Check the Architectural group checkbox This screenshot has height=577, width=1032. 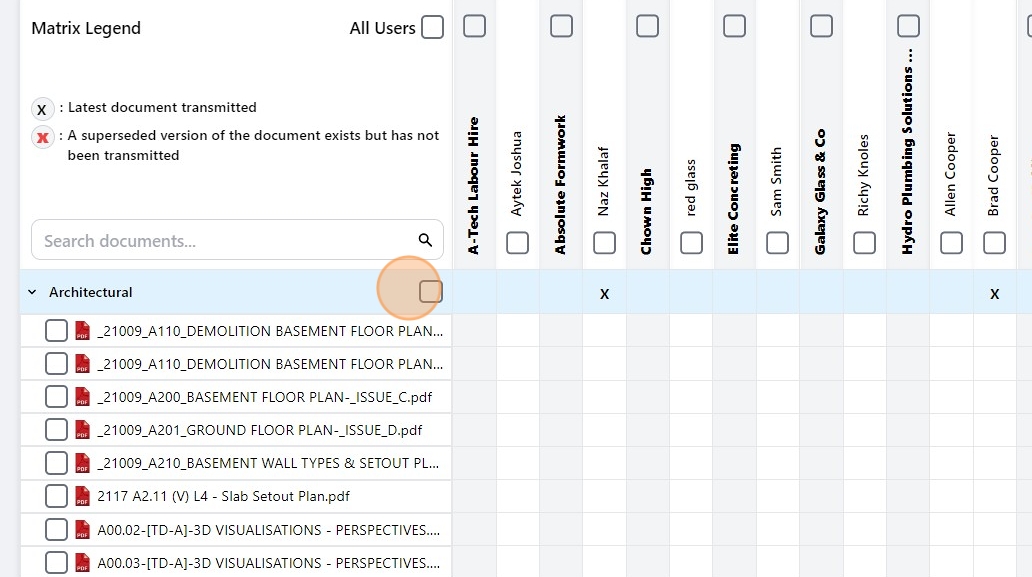430,292
